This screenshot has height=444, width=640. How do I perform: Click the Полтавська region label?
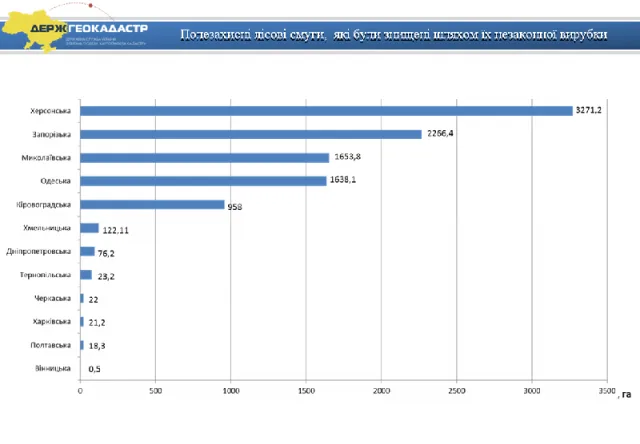pos(51,345)
